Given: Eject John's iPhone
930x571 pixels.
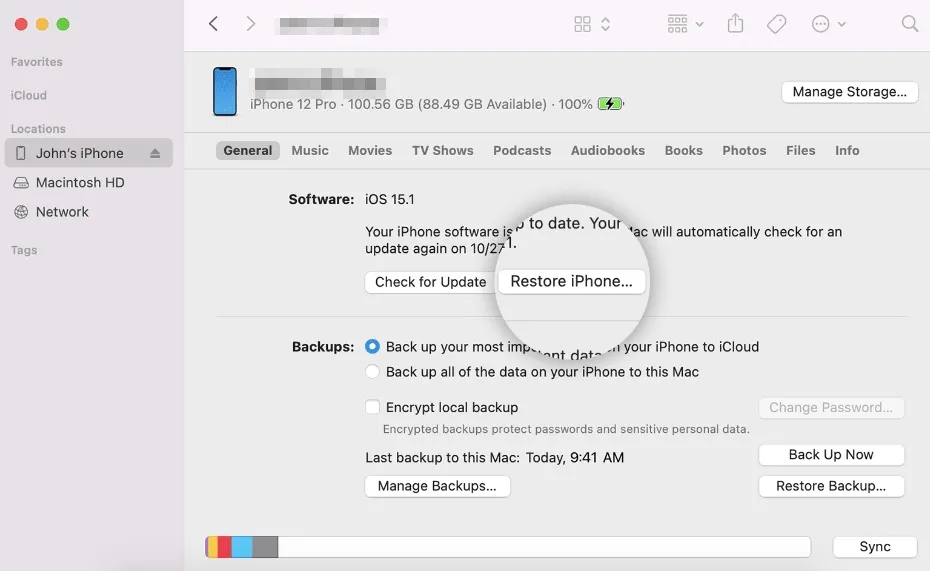Looking at the screenshot, I should coord(155,154).
